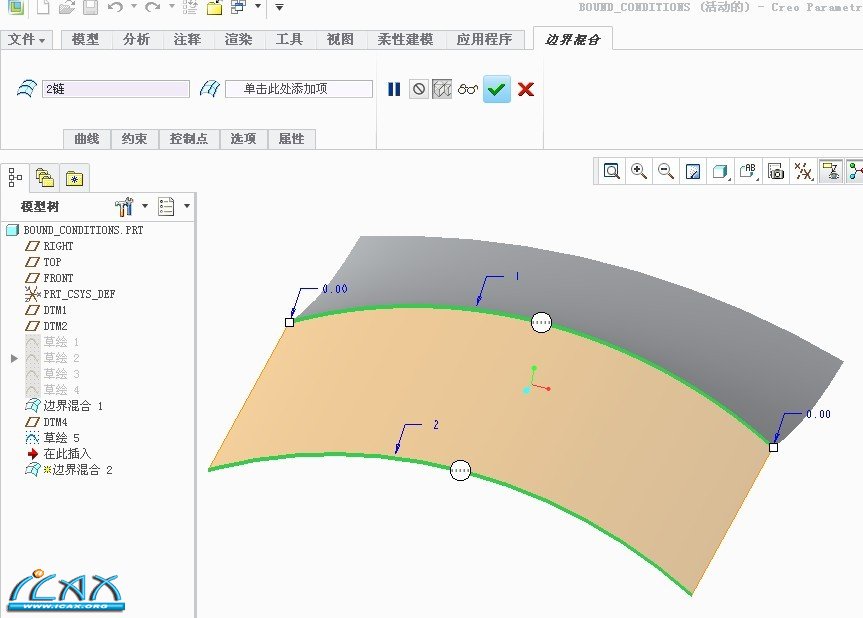Open the 控制点 panel
The image size is (863, 618).
(x=189, y=139)
